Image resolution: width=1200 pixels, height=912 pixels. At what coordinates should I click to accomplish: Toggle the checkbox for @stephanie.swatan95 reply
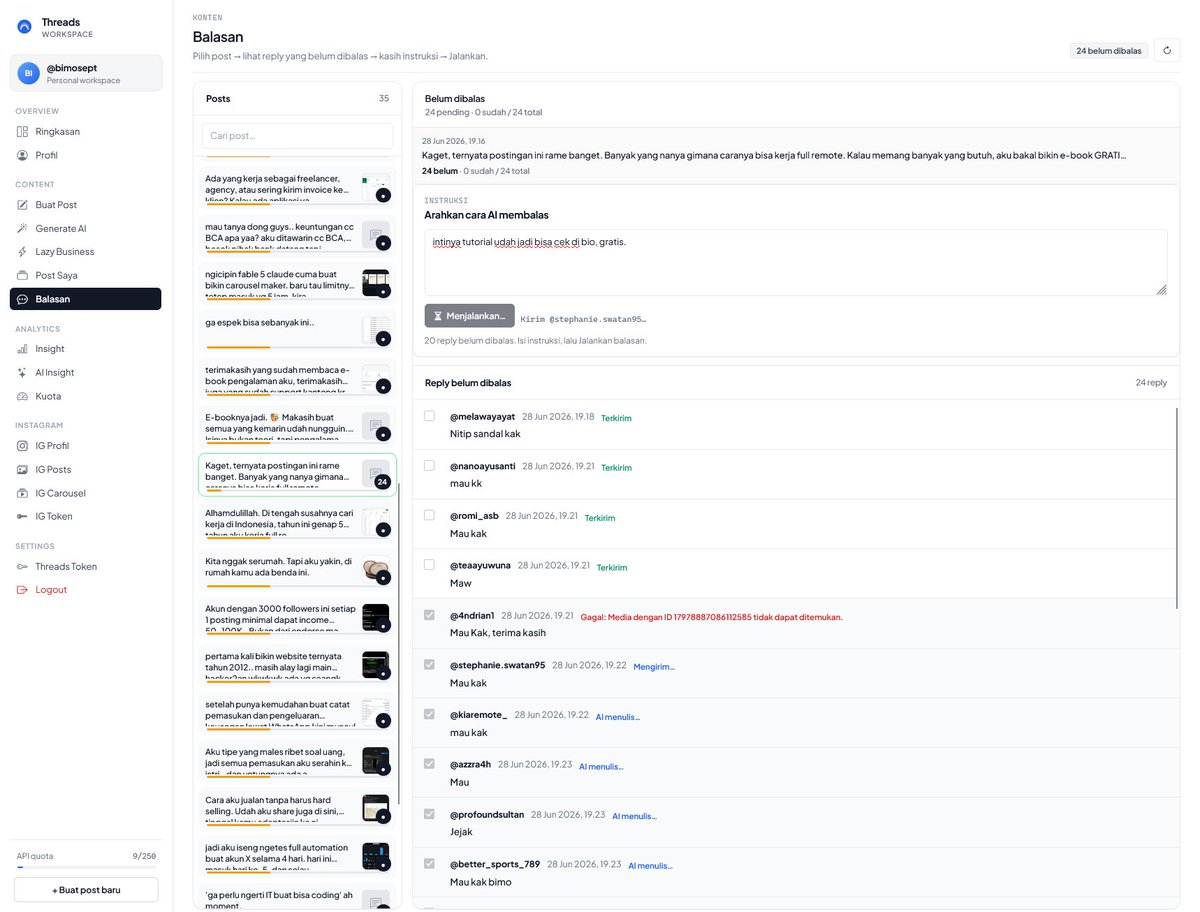(429, 664)
